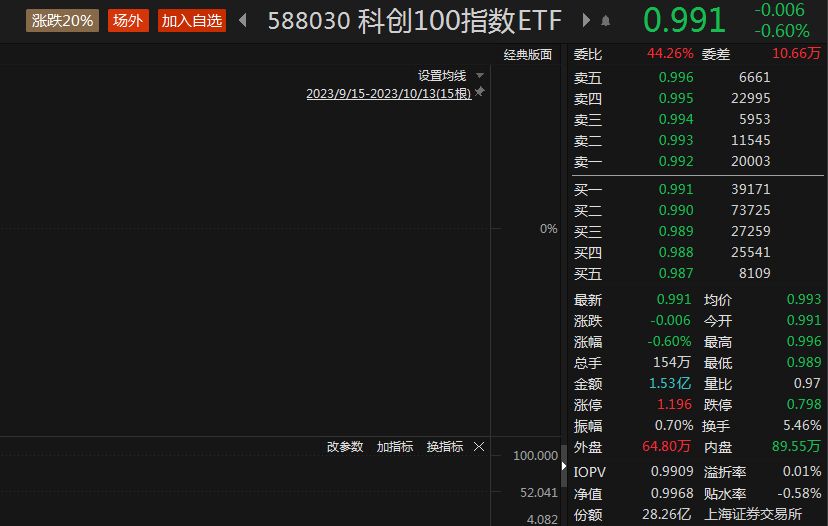This screenshot has width=828, height=526.
Task: Click 加指标 to add an indicator
Action: point(394,447)
